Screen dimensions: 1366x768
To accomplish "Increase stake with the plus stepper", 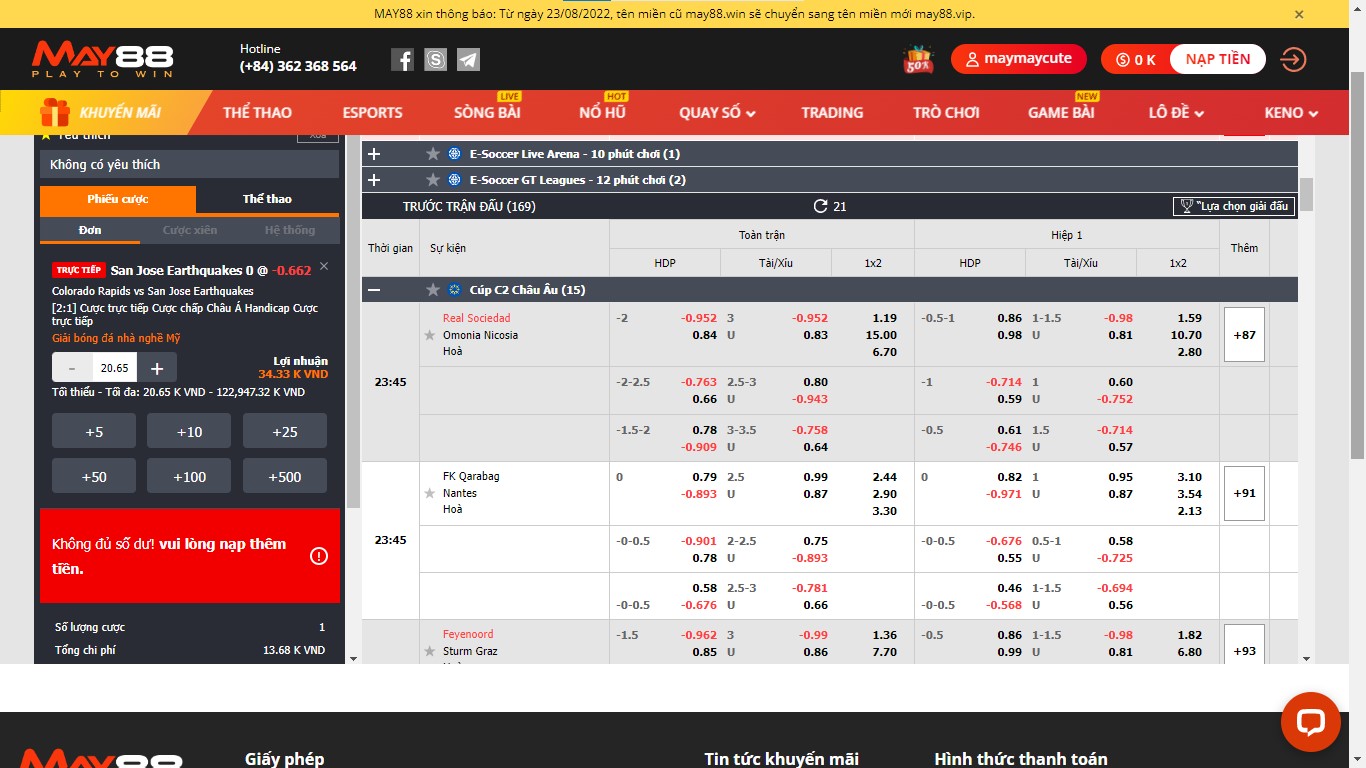I will 157,368.
